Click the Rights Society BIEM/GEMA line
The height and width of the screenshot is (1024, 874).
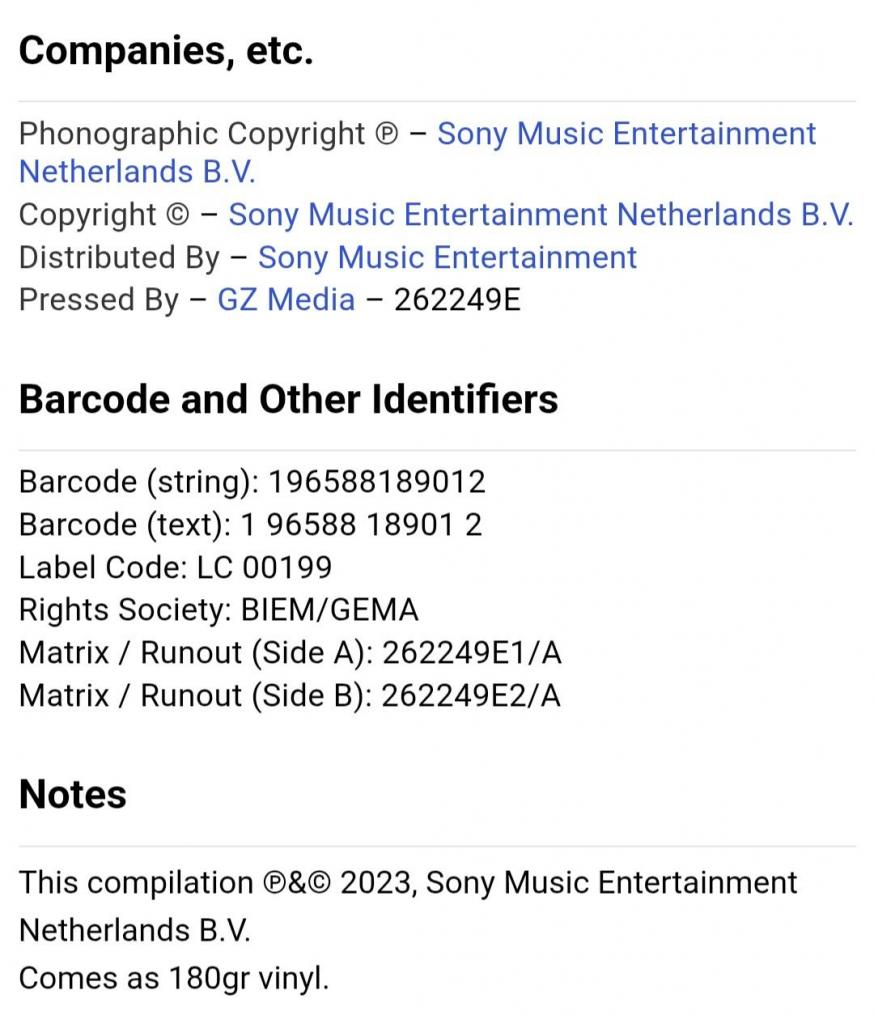tap(218, 610)
